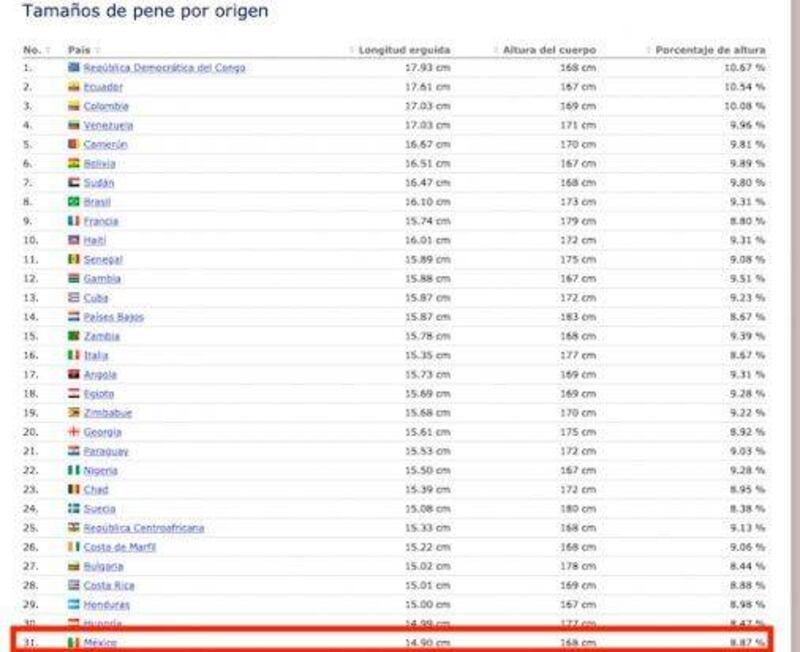800x652 pixels.
Task: Click the Nigeria flag icon
Action: [x=73, y=470]
